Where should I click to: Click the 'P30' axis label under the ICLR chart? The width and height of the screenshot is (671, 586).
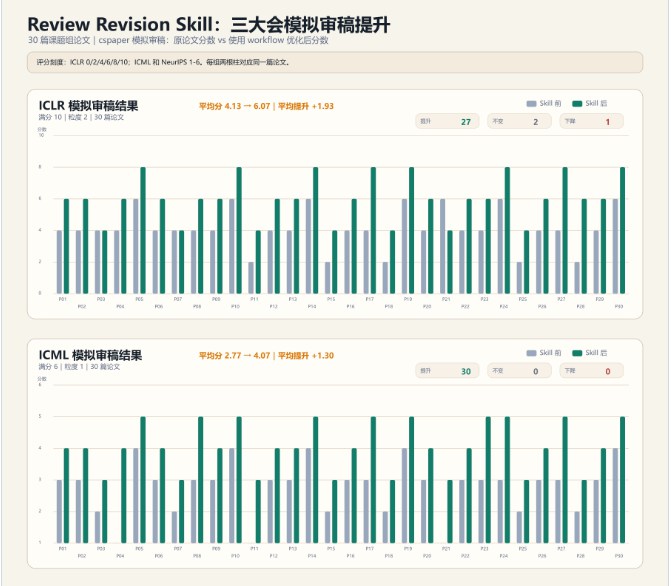pos(619,306)
